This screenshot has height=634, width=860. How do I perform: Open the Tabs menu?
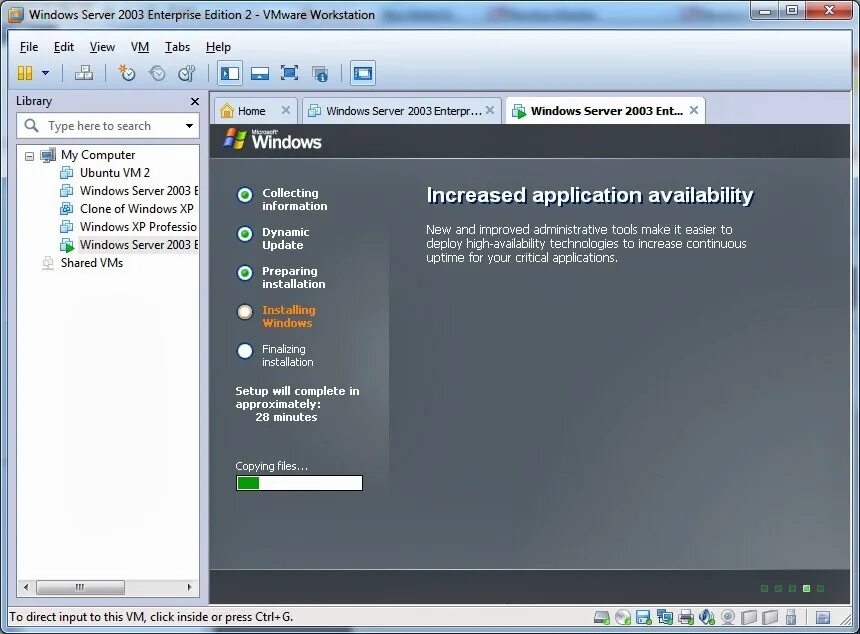tap(177, 47)
